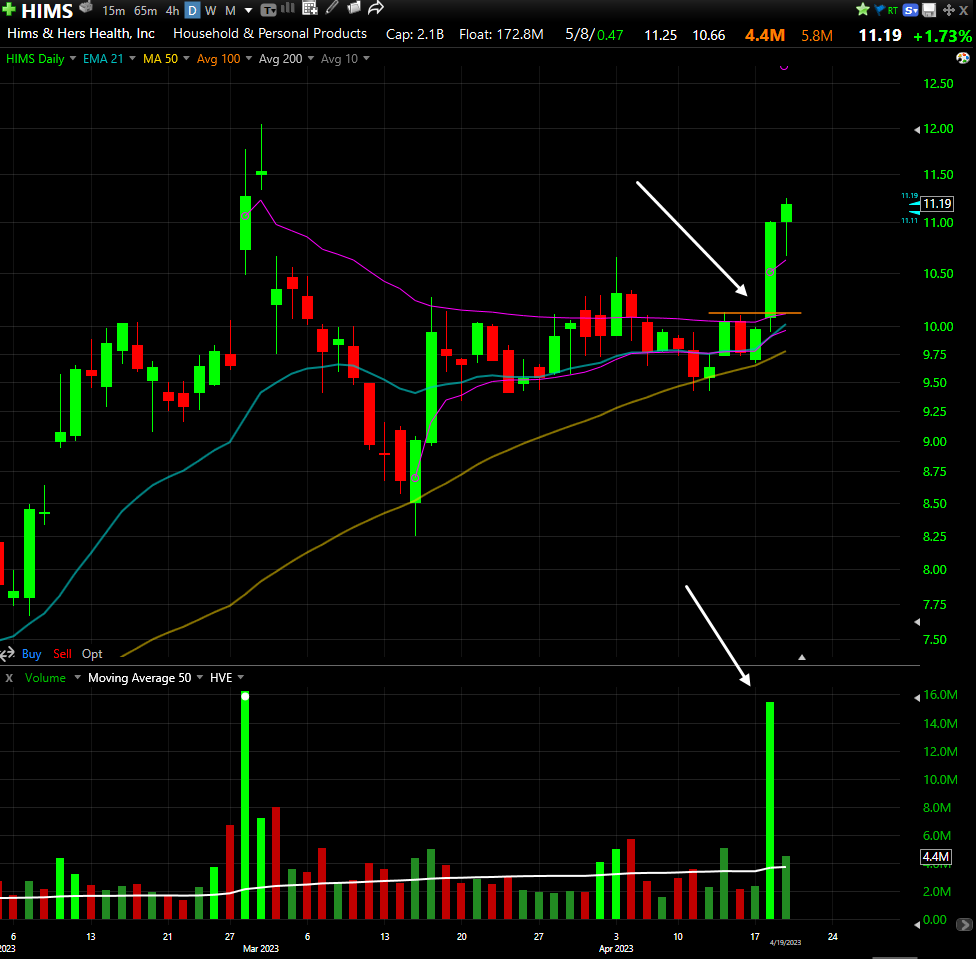The height and width of the screenshot is (959, 976).
Task: Switch to the 65m timeframe
Action: tap(146, 11)
